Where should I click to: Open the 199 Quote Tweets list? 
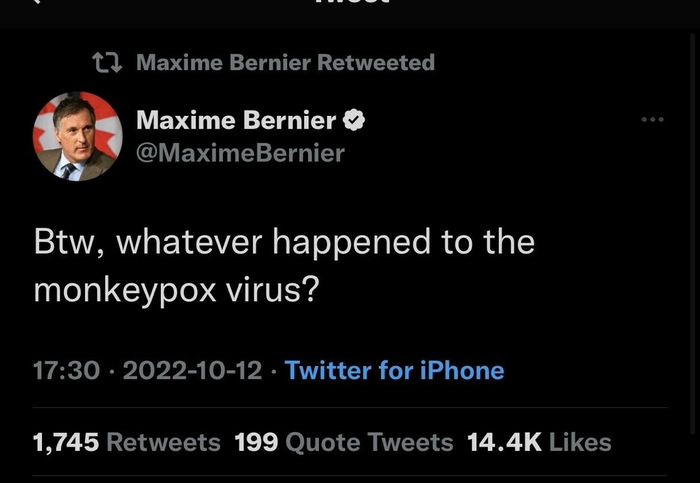[343, 442]
